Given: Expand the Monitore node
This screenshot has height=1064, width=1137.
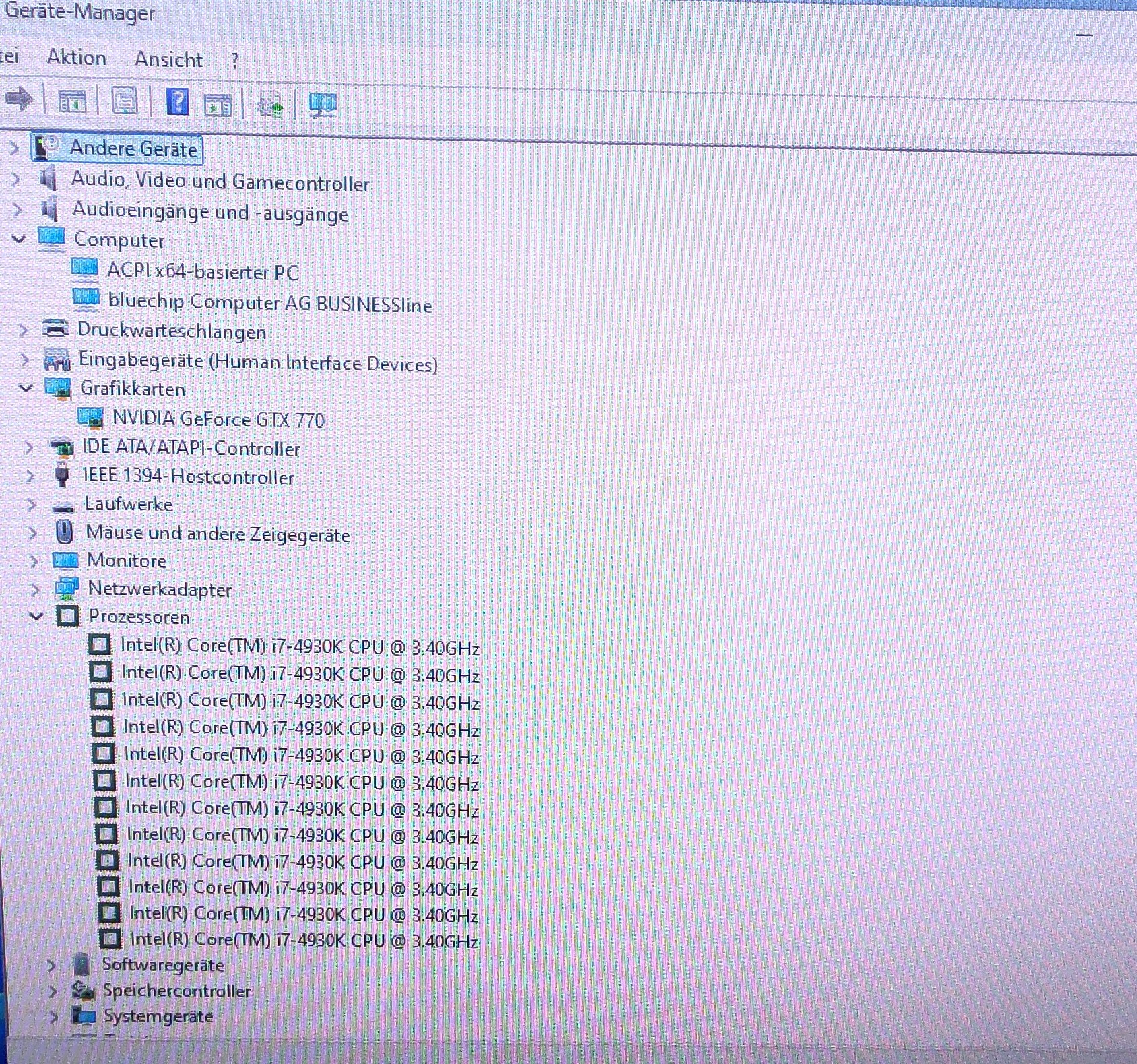Looking at the screenshot, I should [x=34, y=561].
